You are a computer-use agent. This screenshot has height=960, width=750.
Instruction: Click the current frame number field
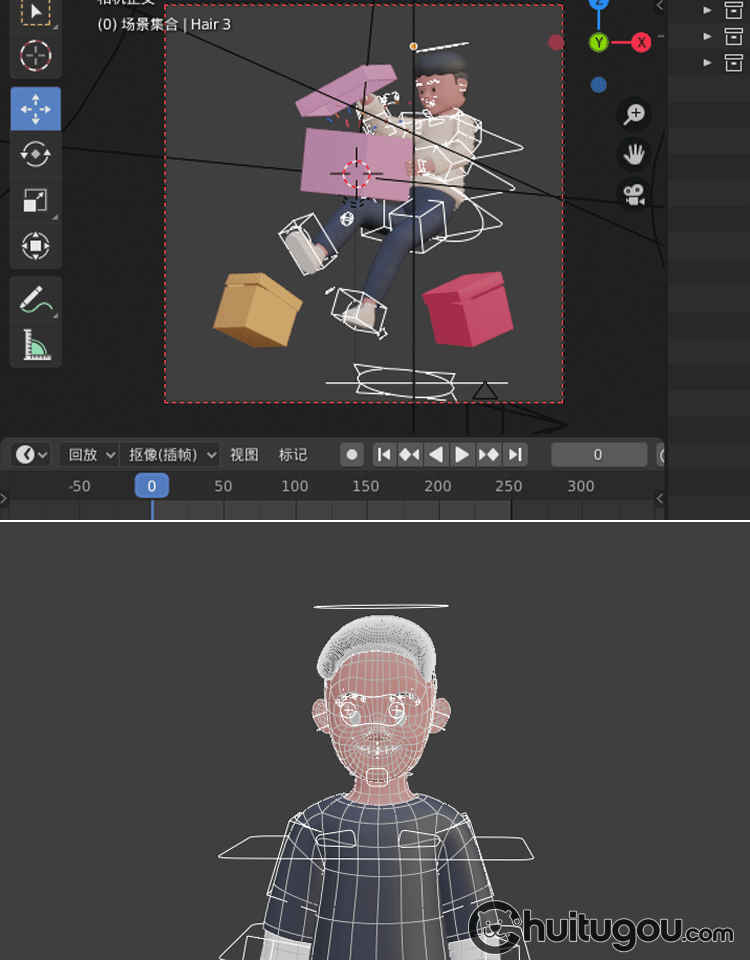(x=598, y=455)
